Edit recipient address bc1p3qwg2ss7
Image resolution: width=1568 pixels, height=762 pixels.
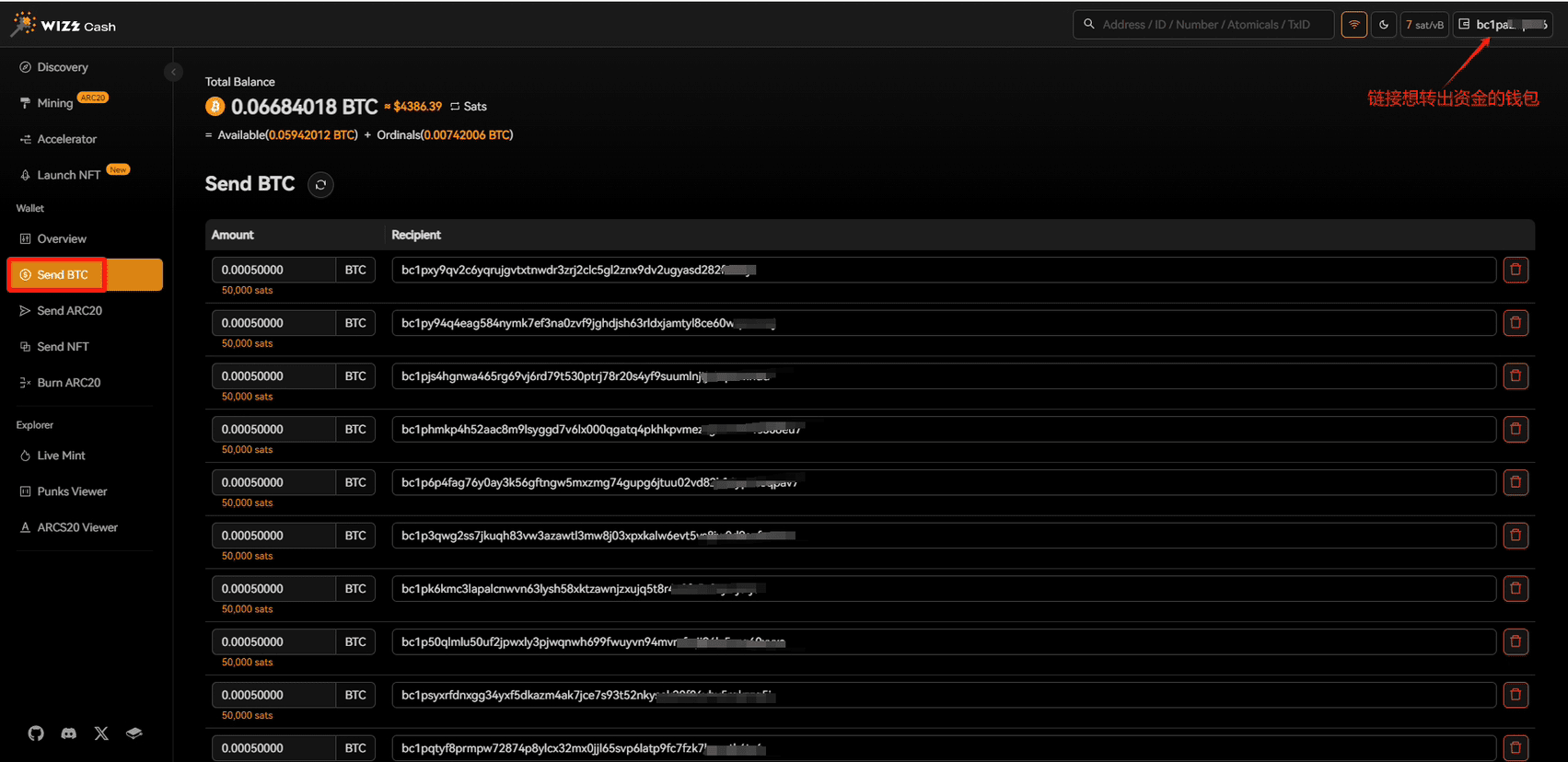[x=944, y=536]
